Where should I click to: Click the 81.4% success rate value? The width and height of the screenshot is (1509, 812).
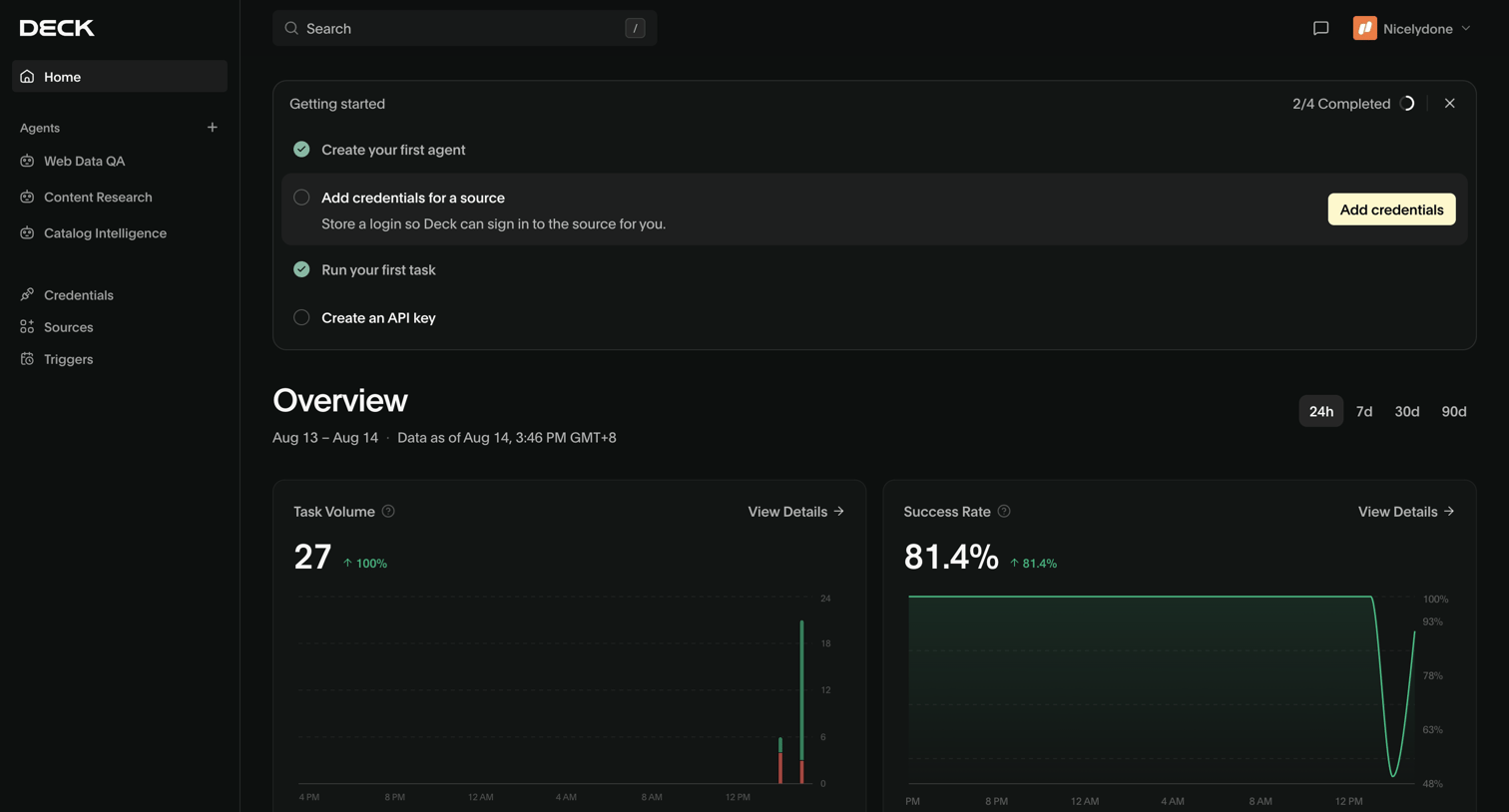pyautogui.click(x=951, y=557)
